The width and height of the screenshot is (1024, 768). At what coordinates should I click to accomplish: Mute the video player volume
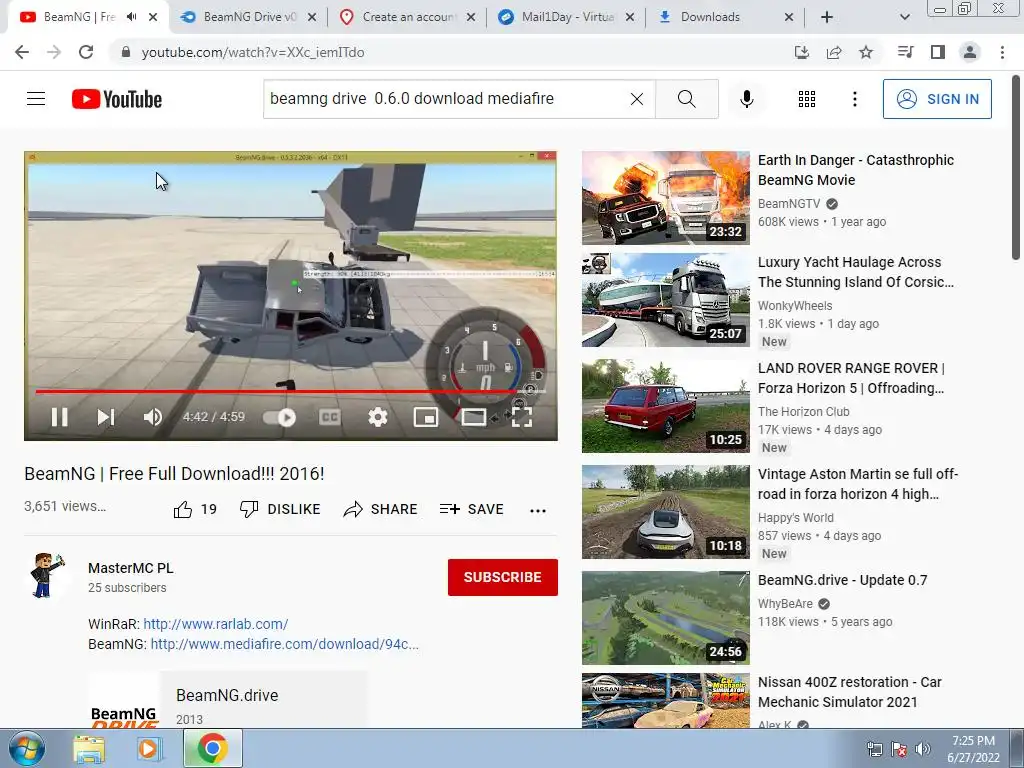pyautogui.click(x=153, y=417)
